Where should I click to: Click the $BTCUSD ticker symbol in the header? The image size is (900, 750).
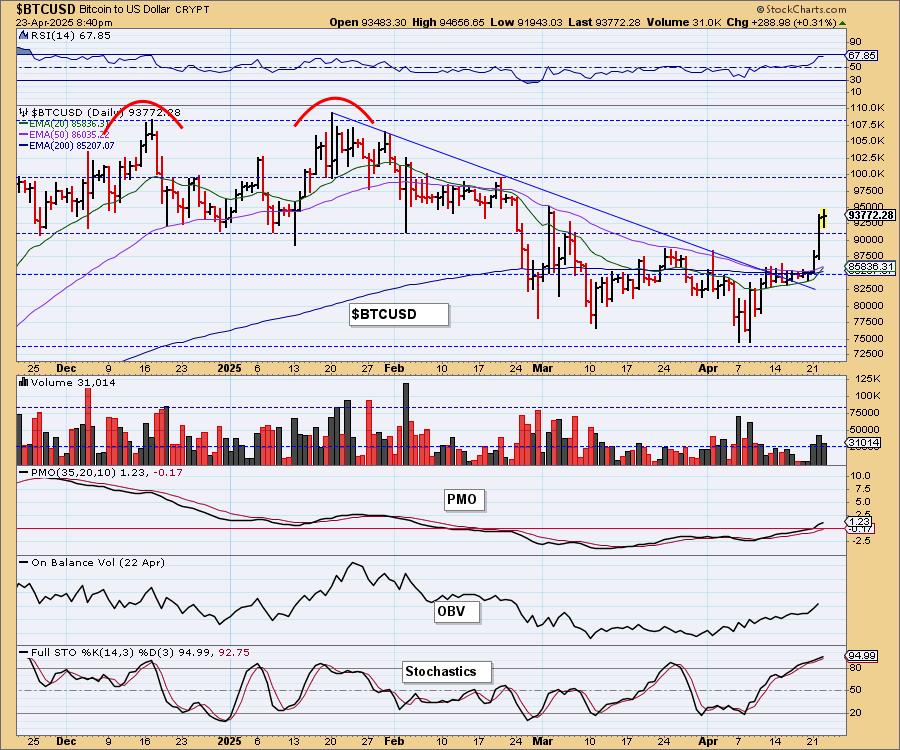pos(45,9)
